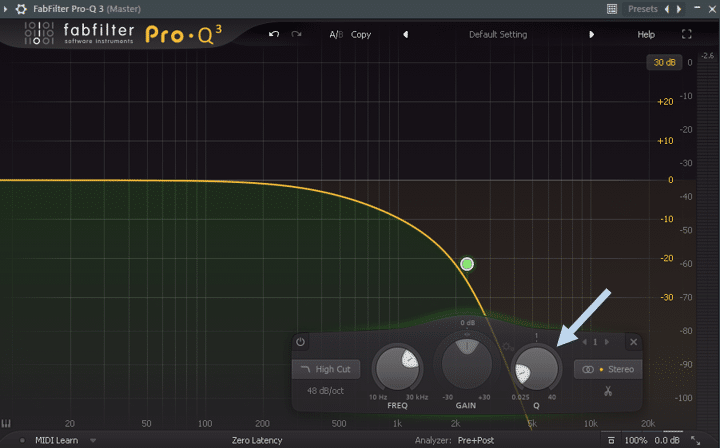The image size is (720, 448).
Task: Change the 48 dB/oct slope setting
Action: coord(325,391)
